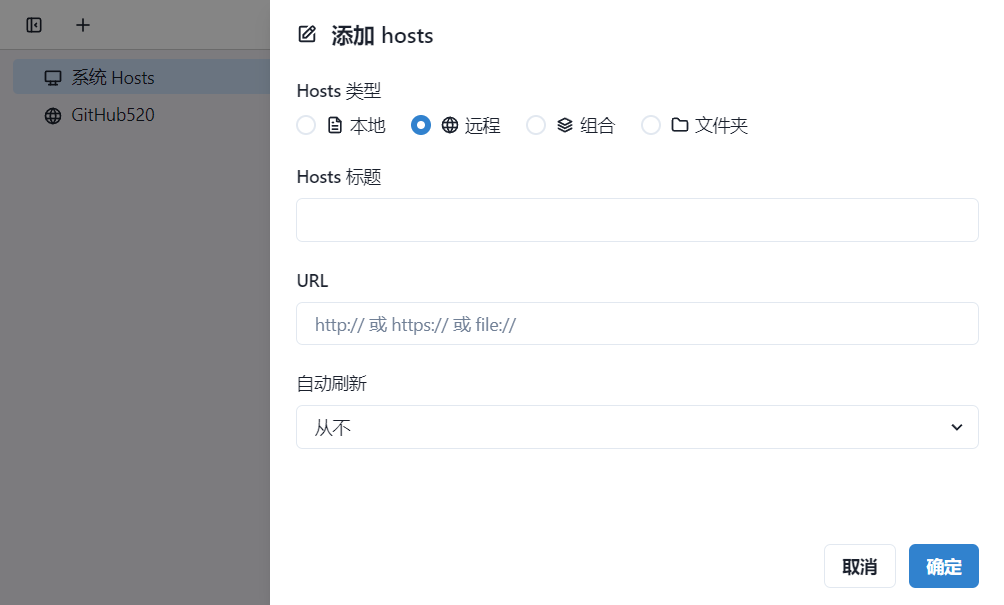
Task: Click the 自动刷新 label
Action: pyautogui.click(x=332, y=383)
